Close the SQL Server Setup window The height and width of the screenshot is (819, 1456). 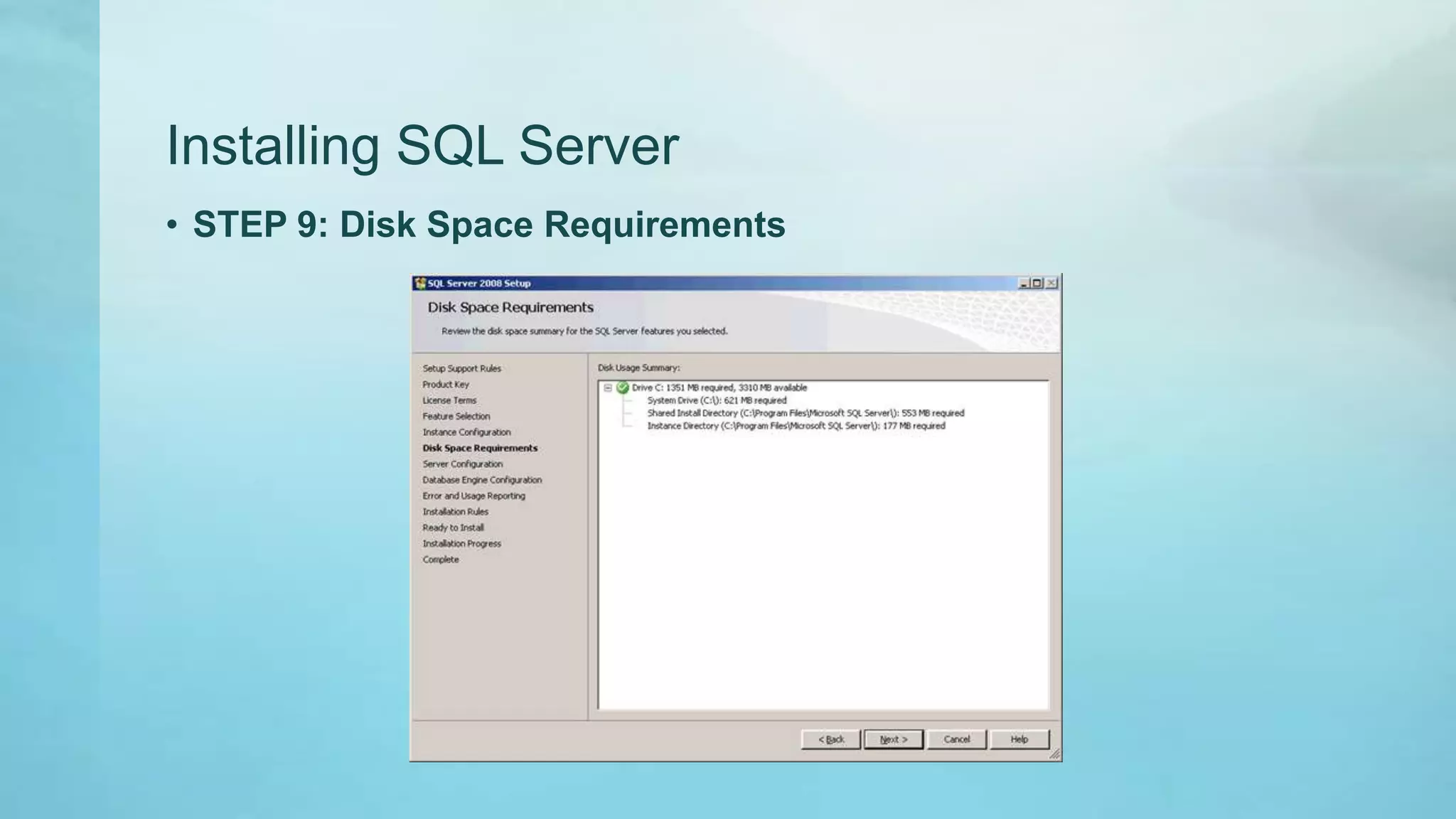click(1051, 283)
